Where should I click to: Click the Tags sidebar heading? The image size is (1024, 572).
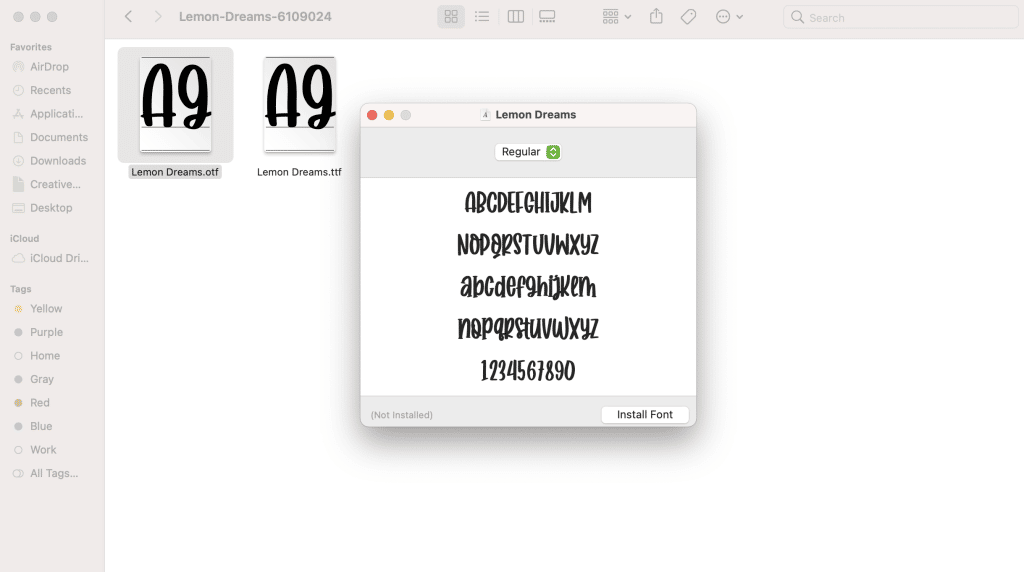tap(20, 289)
